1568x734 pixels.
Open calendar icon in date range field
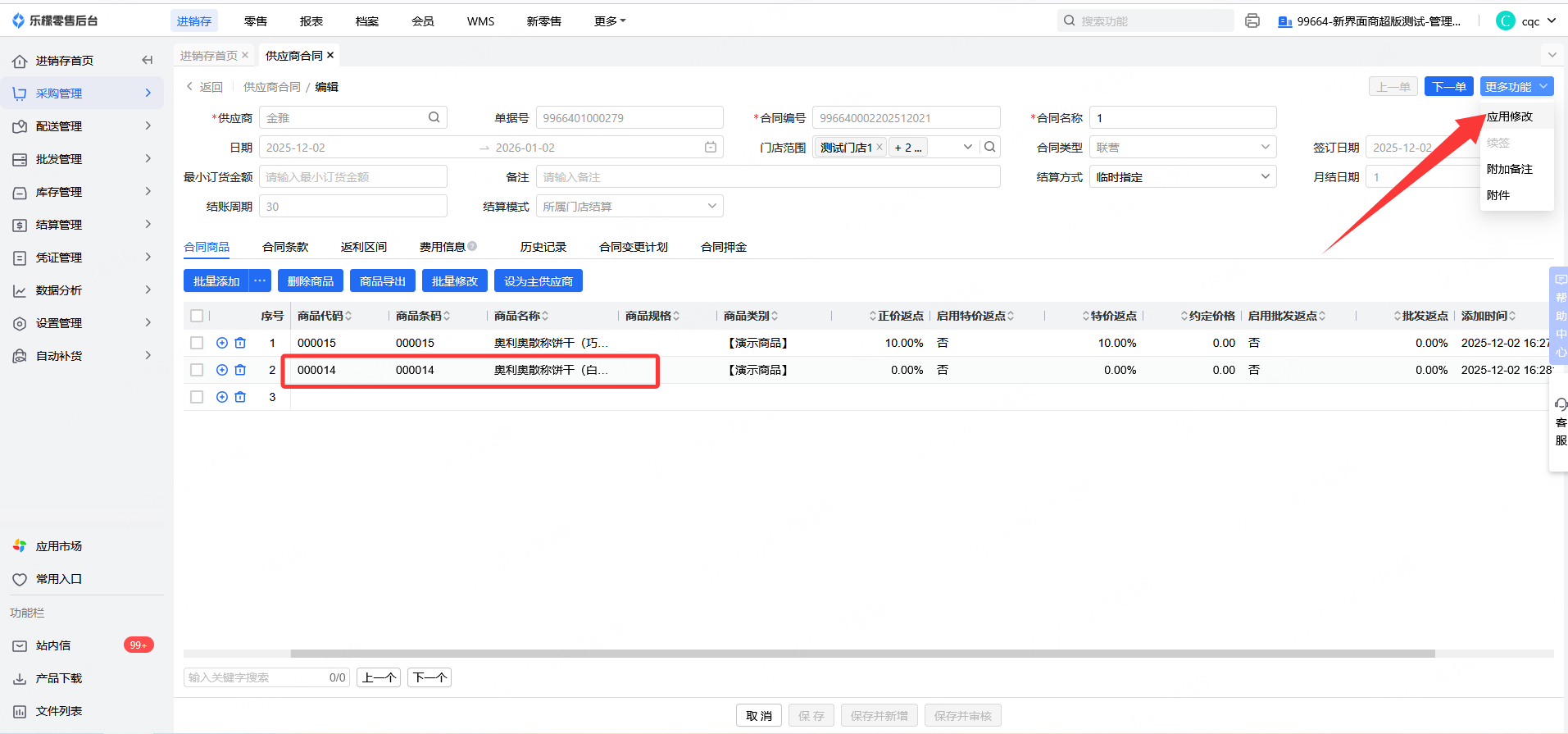[x=711, y=147]
